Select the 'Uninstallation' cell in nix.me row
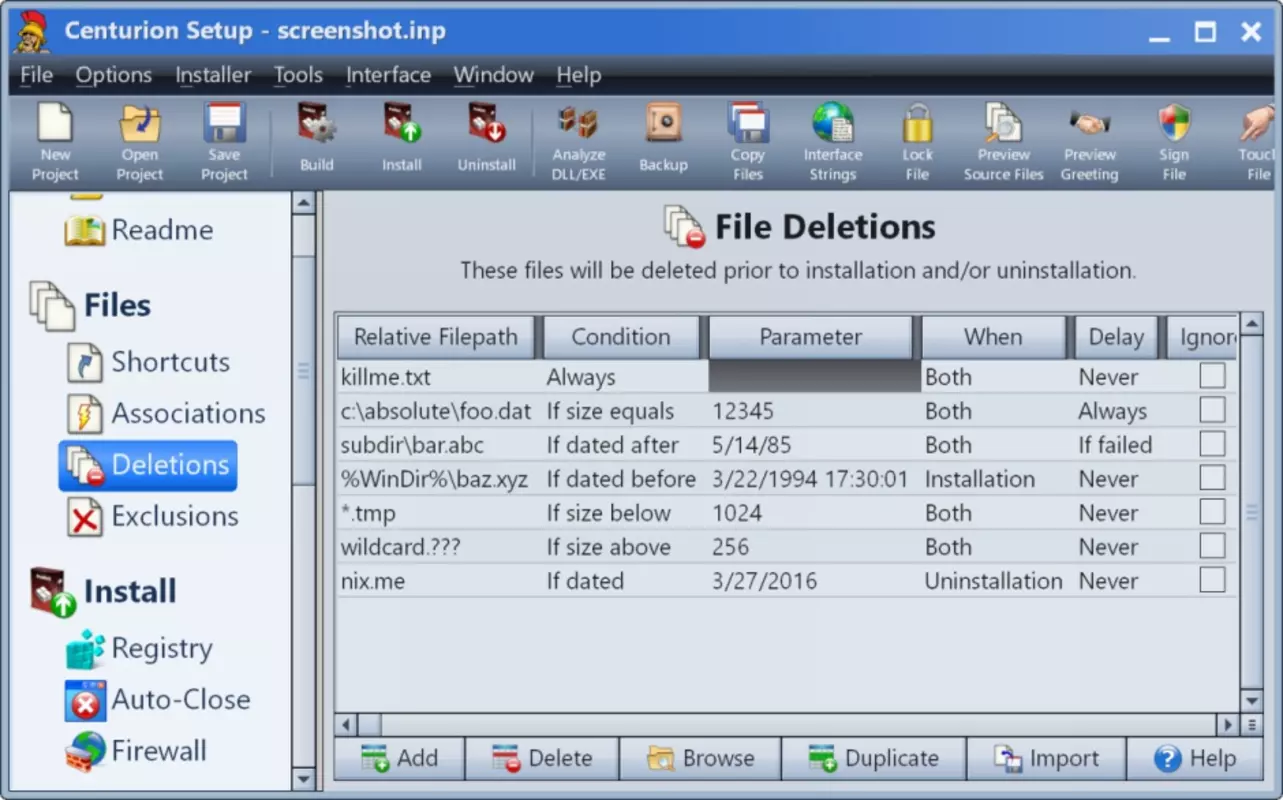 [x=997, y=581]
